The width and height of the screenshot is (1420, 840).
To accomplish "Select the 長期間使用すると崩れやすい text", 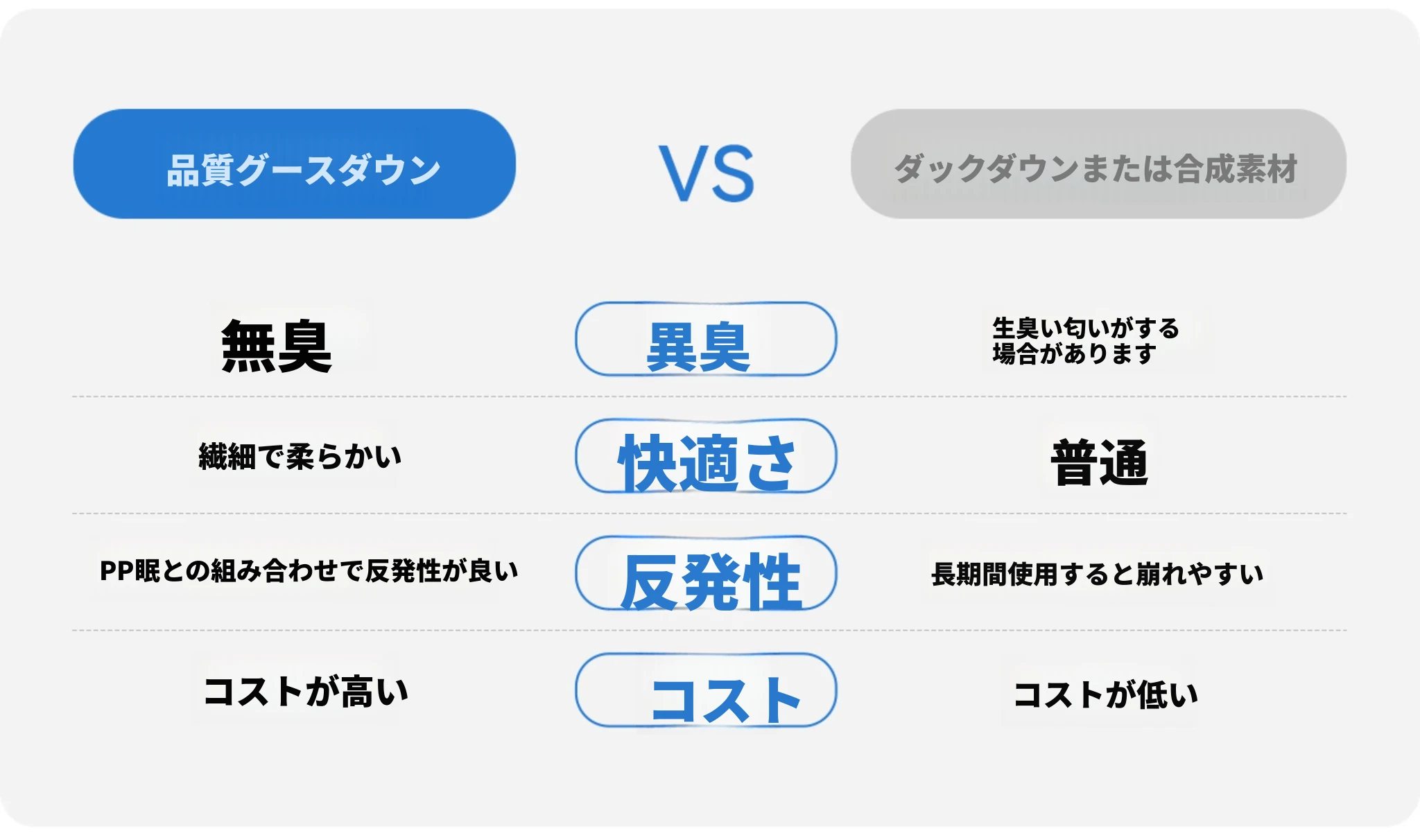I will [1097, 574].
